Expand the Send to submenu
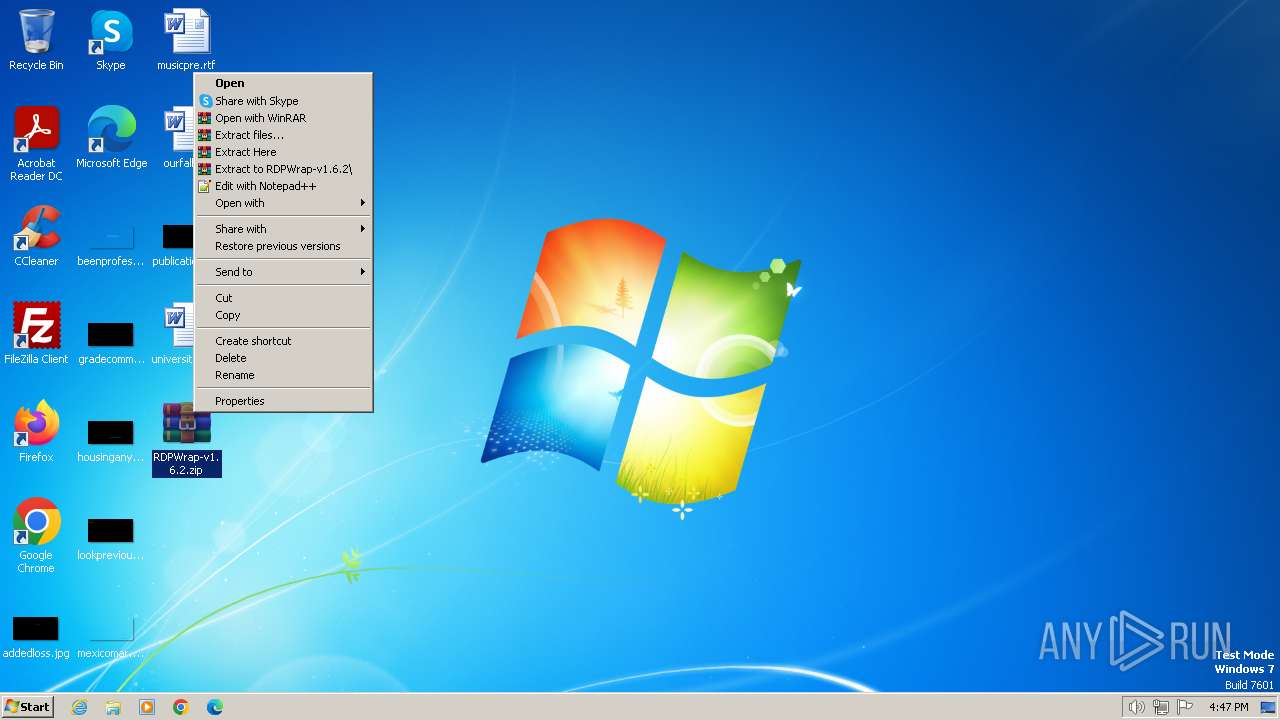Viewport: 1280px width, 720px height. point(283,272)
